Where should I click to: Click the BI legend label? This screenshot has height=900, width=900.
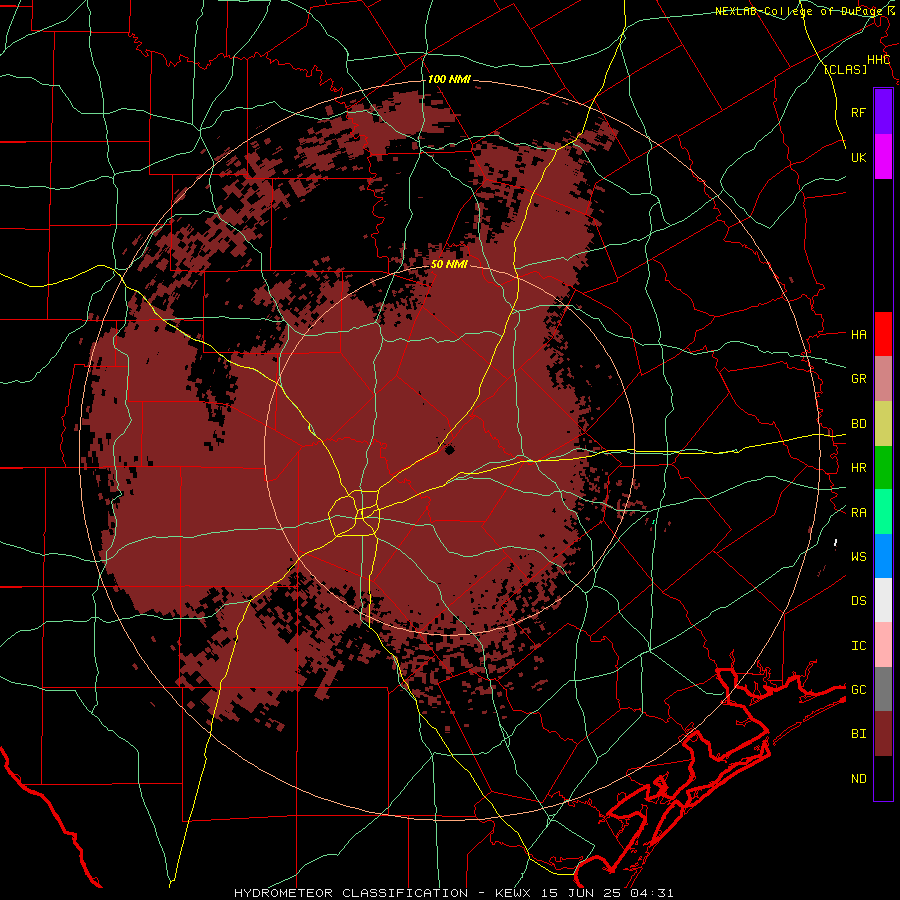[x=858, y=734]
